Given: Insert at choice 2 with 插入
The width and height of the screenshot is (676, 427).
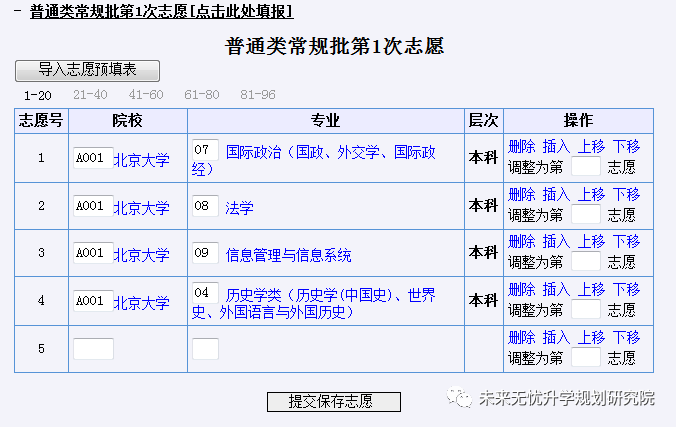Looking at the screenshot, I should [x=556, y=195].
